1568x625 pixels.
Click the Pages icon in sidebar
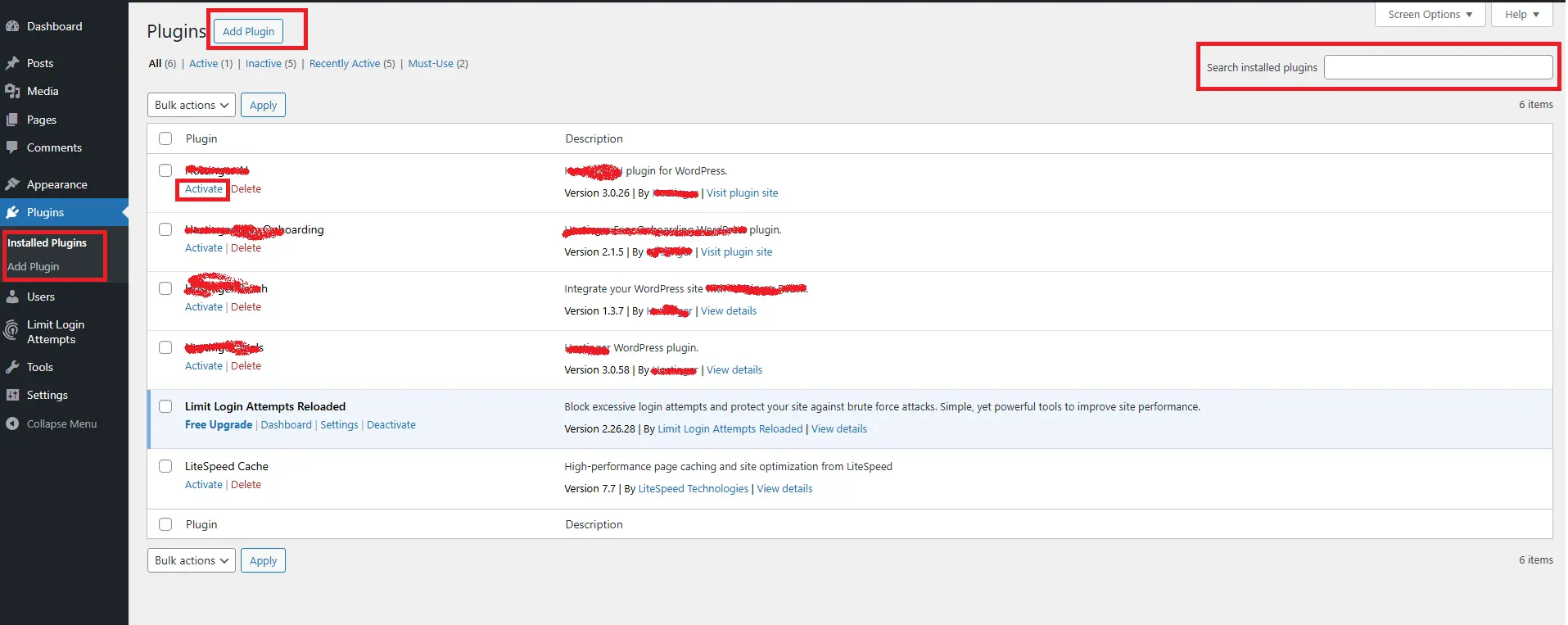(x=12, y=120)
